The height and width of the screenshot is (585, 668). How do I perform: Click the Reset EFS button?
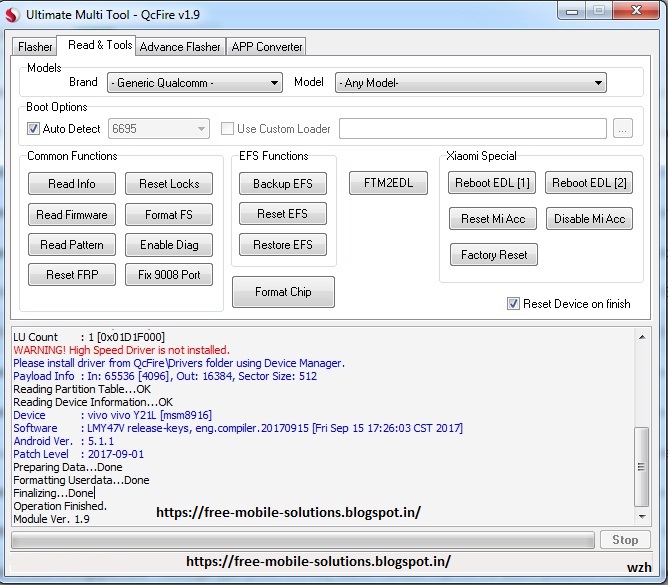283,213
